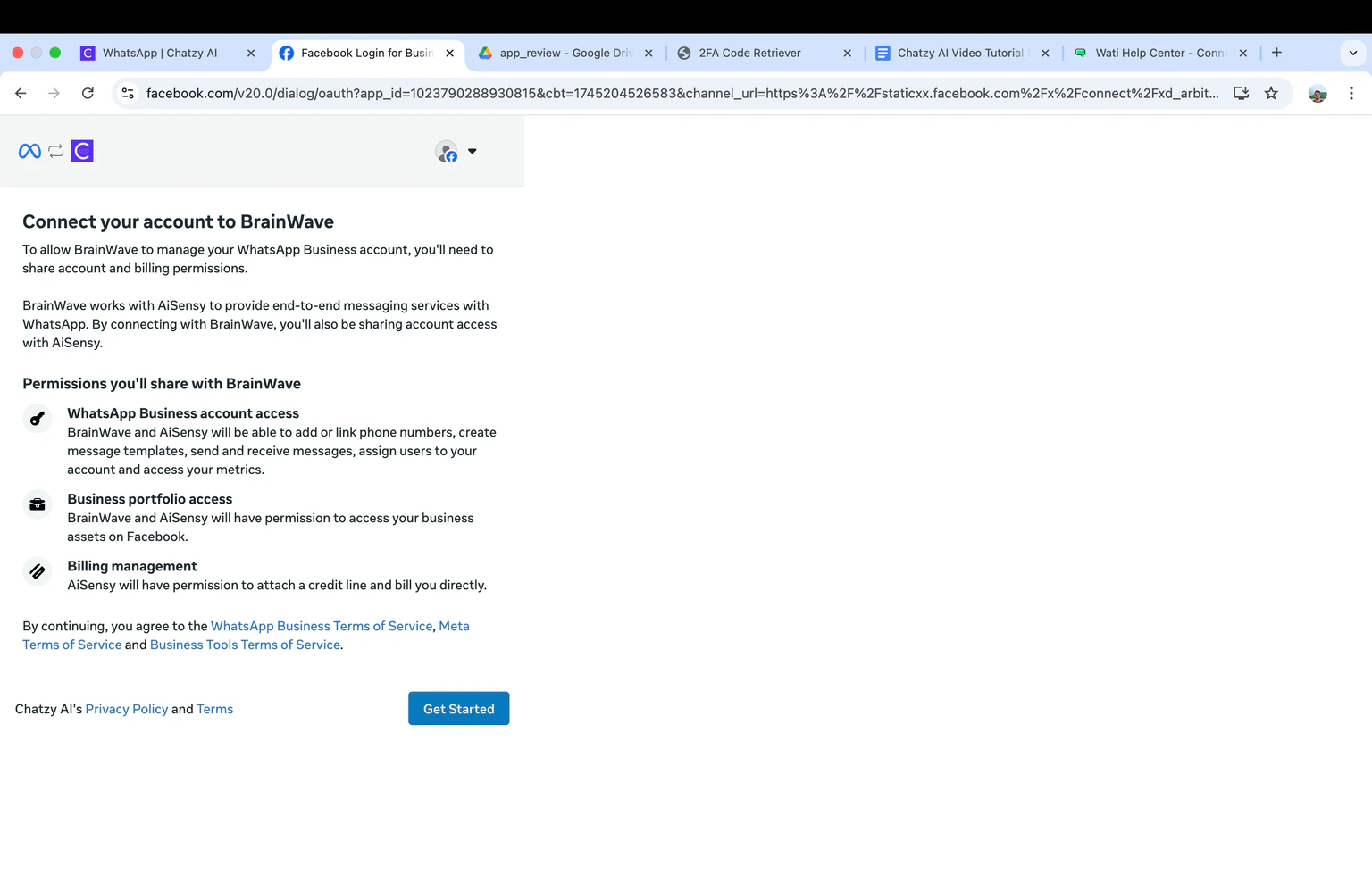Switch to the app_review Google Drive tab
This screenshot has height=891, width=1372.
(x=566, y=53)
